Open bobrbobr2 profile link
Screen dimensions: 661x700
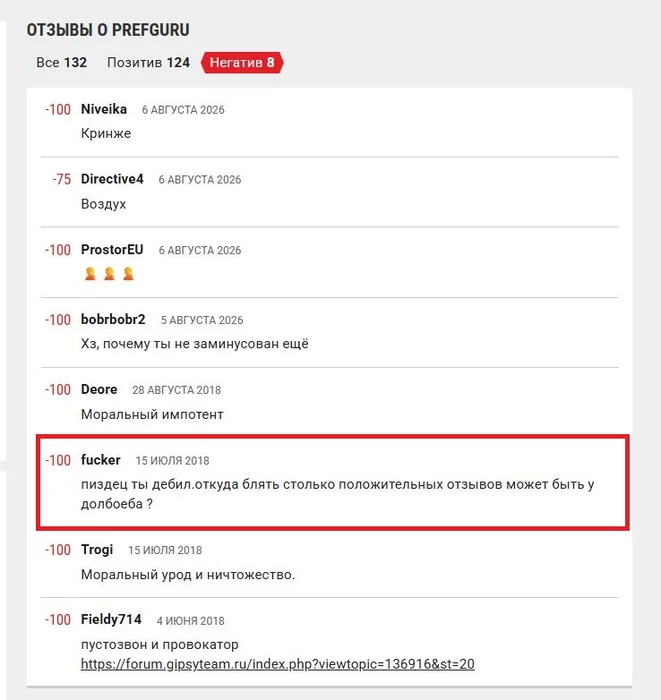coord(113,319)
